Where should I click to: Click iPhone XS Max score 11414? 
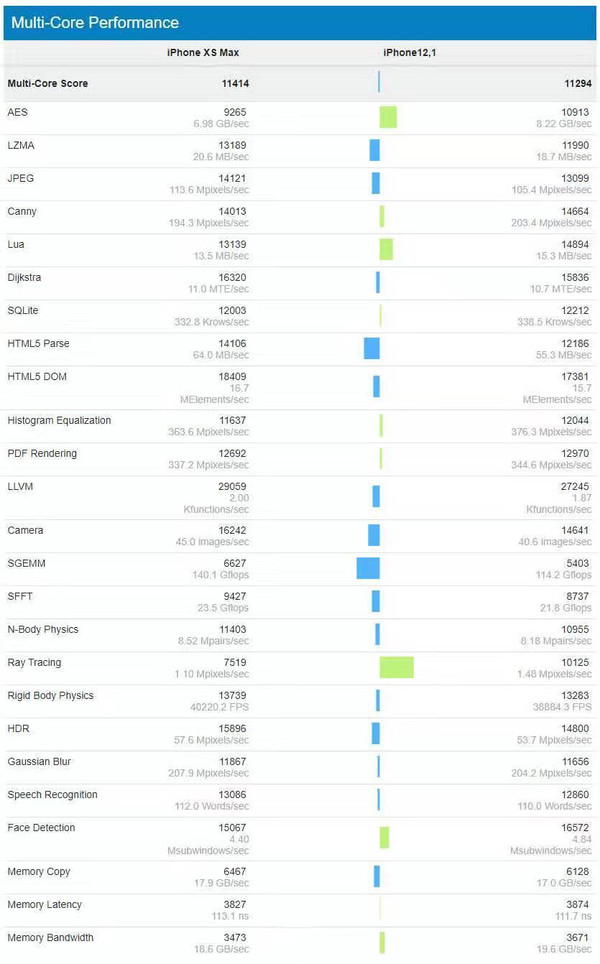click(x=234, y=84)
